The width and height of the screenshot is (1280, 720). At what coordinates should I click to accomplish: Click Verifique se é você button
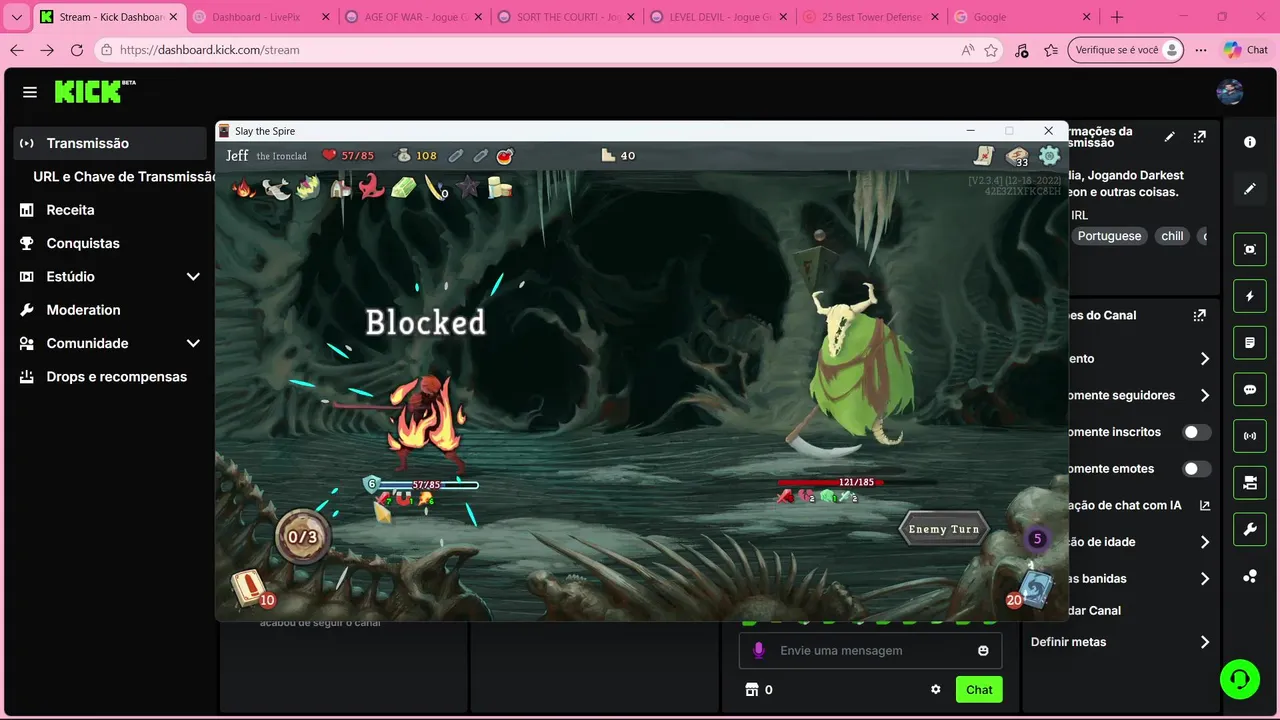tap(1126, 50)
